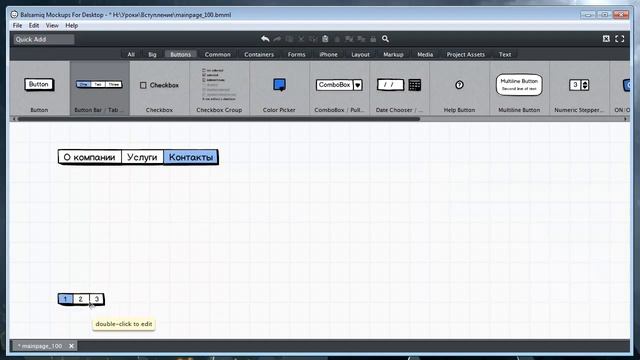This screenshot has height=360, width=640.
Task: Click the 'О компании' button on the canvas
Action: tap(90, 157)
